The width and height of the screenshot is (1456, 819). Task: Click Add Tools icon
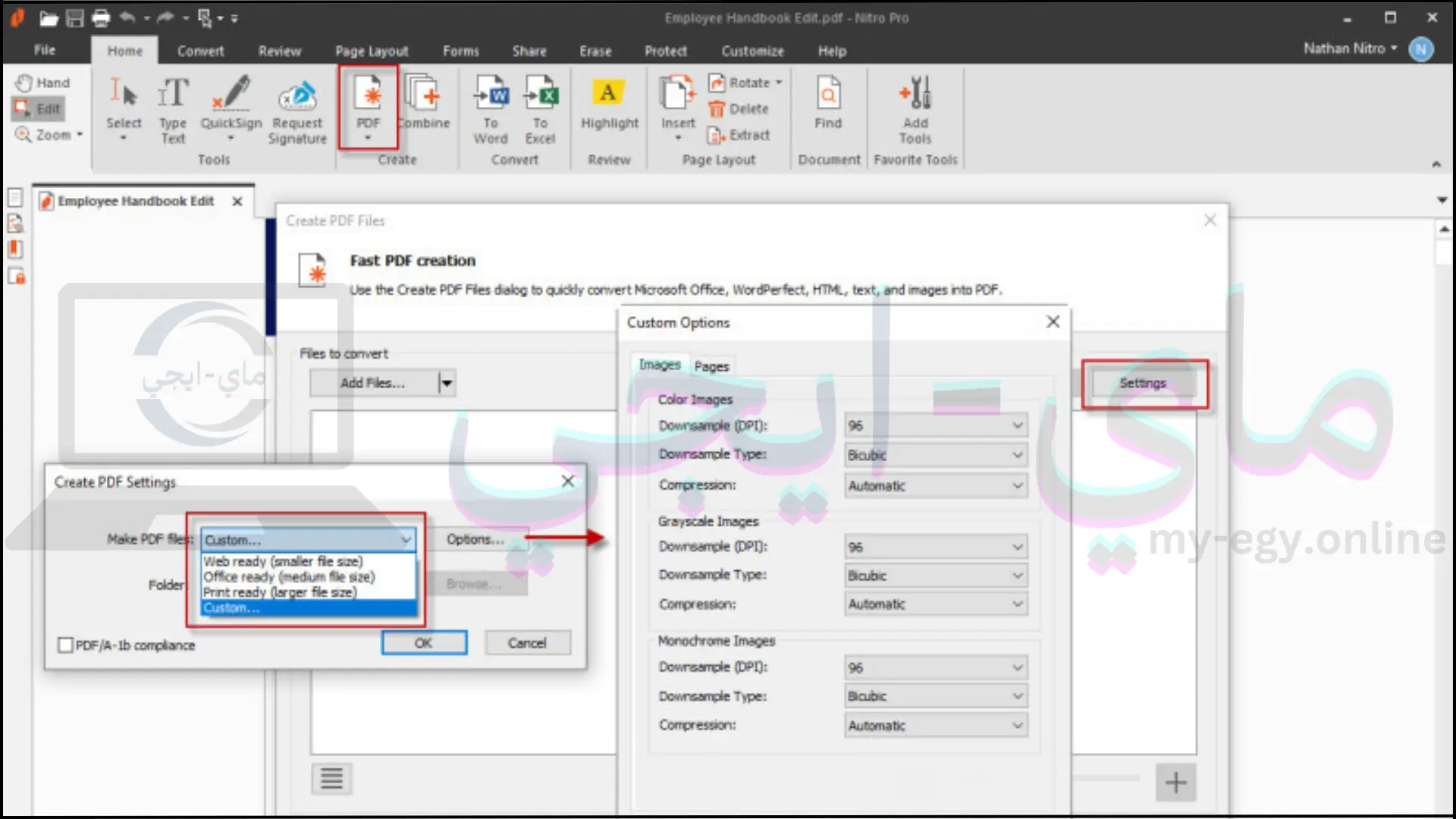coord(915,108)
